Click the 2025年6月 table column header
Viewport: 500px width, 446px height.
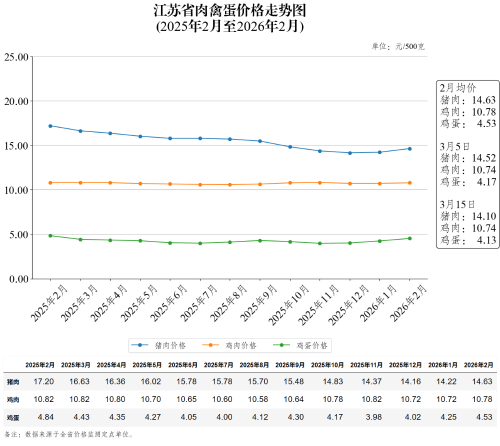point(183,365)
